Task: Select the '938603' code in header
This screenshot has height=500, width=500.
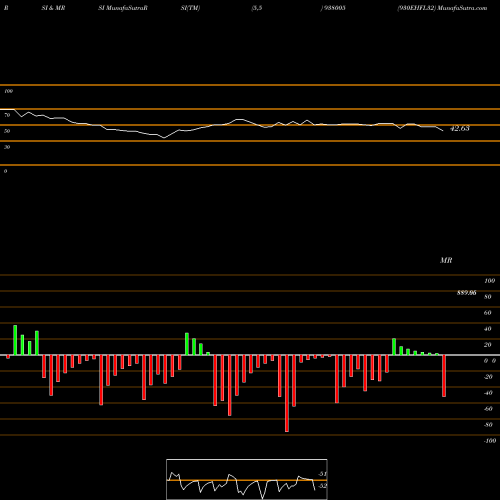Action: pyautogui.click(x=334, y=8)
